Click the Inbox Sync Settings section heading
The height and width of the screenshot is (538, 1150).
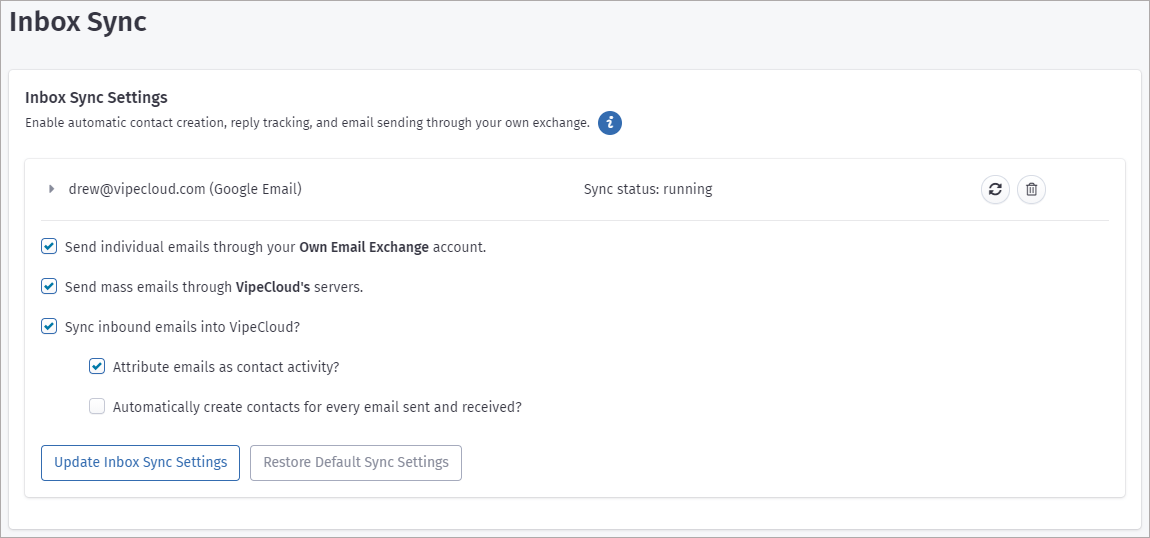click(x=96, y=97)
